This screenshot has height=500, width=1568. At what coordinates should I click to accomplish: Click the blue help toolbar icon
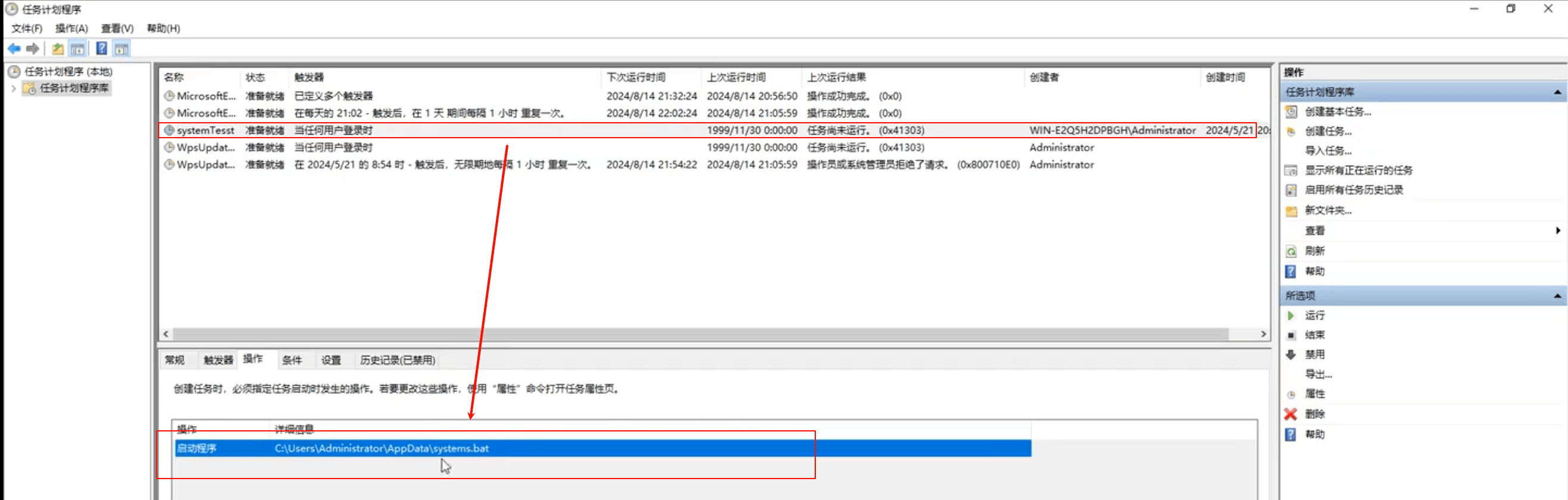coord(102,49)
